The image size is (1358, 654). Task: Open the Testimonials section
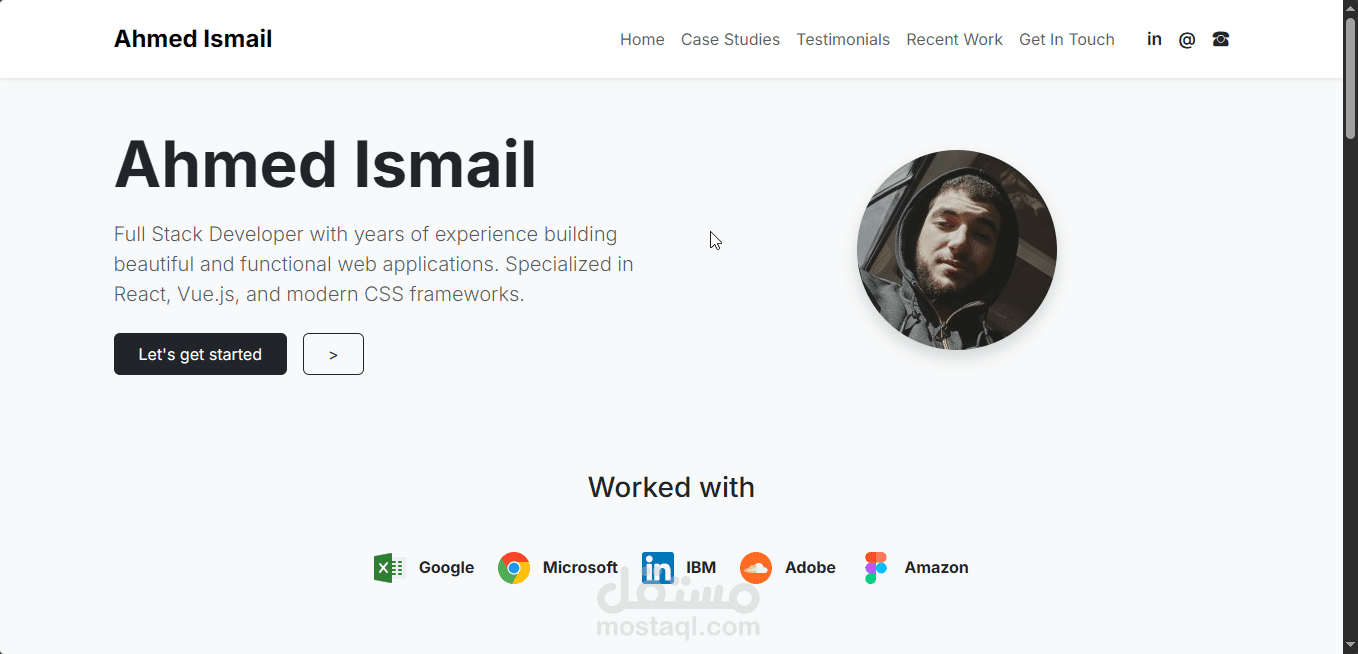(843, 39)
